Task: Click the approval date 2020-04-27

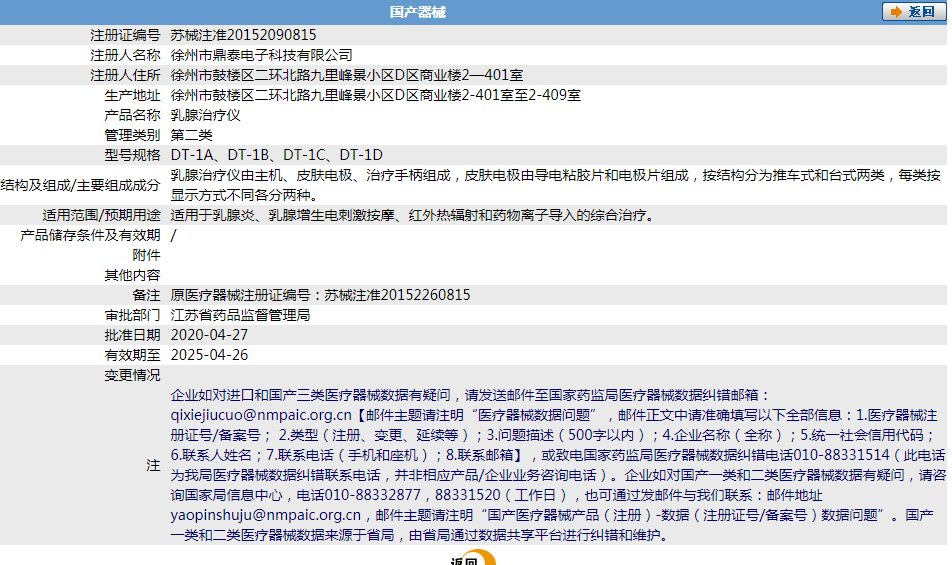Action: [209, 335]
